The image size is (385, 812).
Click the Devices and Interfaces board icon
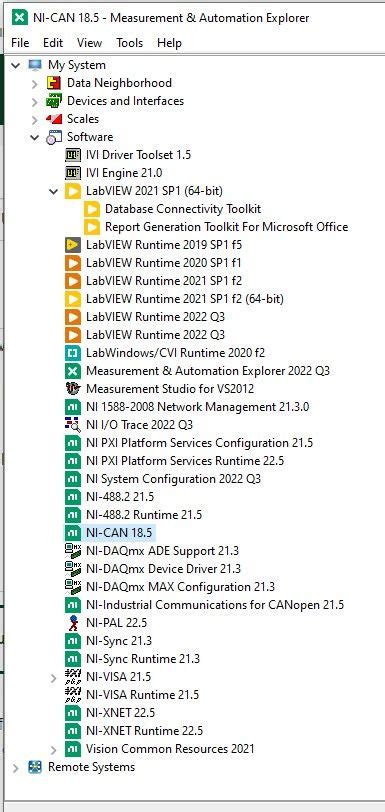pos(54,101)
